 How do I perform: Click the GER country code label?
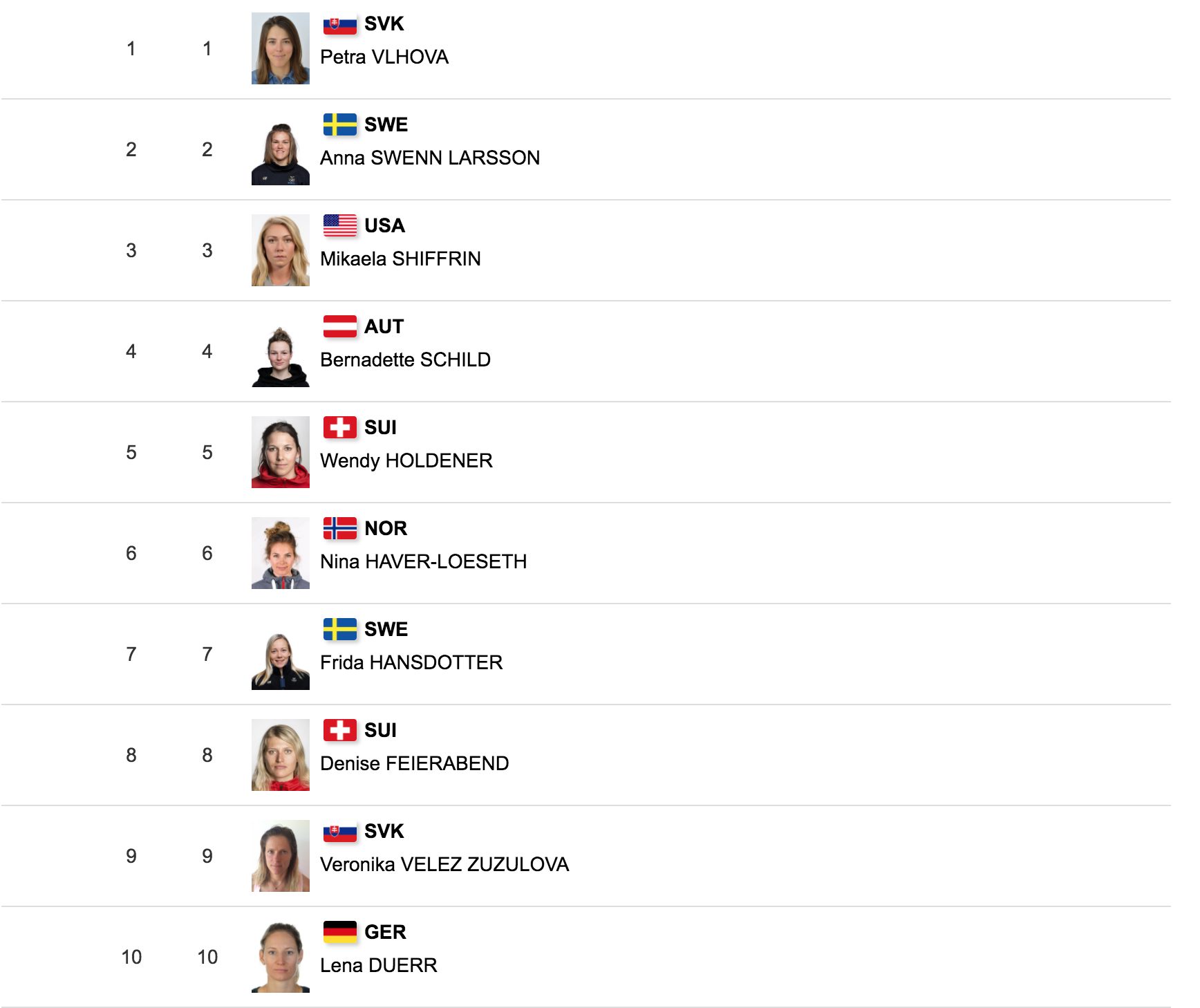(385, 933)
